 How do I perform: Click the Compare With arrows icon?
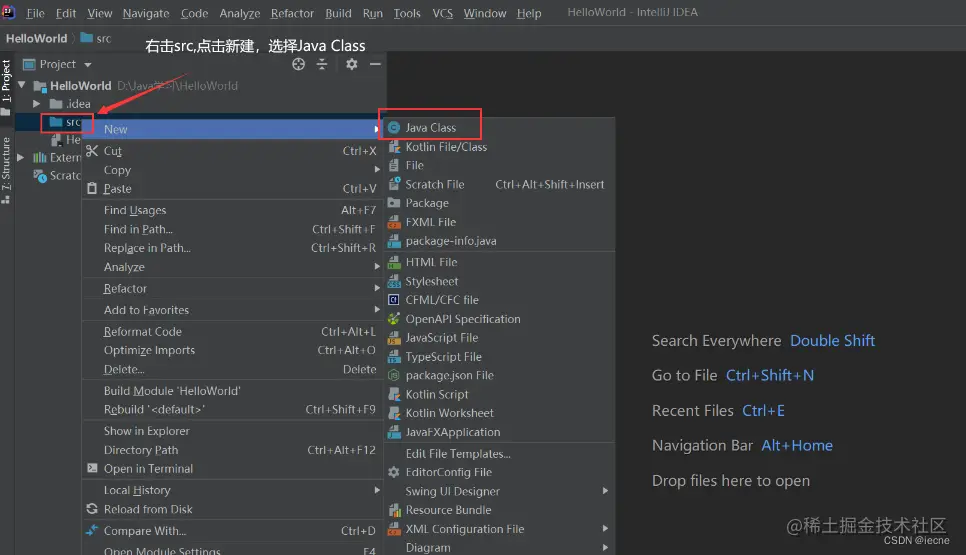click(x=92, y=530)
